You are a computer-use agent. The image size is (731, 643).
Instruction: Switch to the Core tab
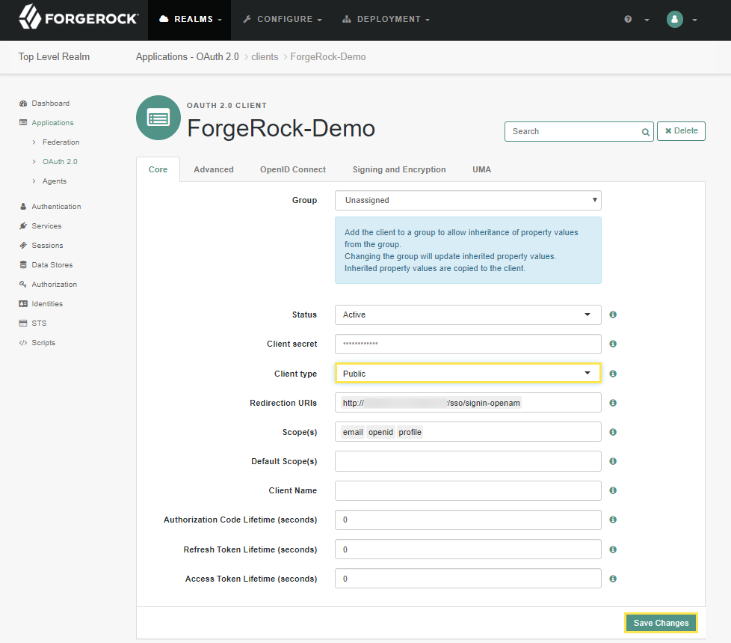(x=158, y=170)
